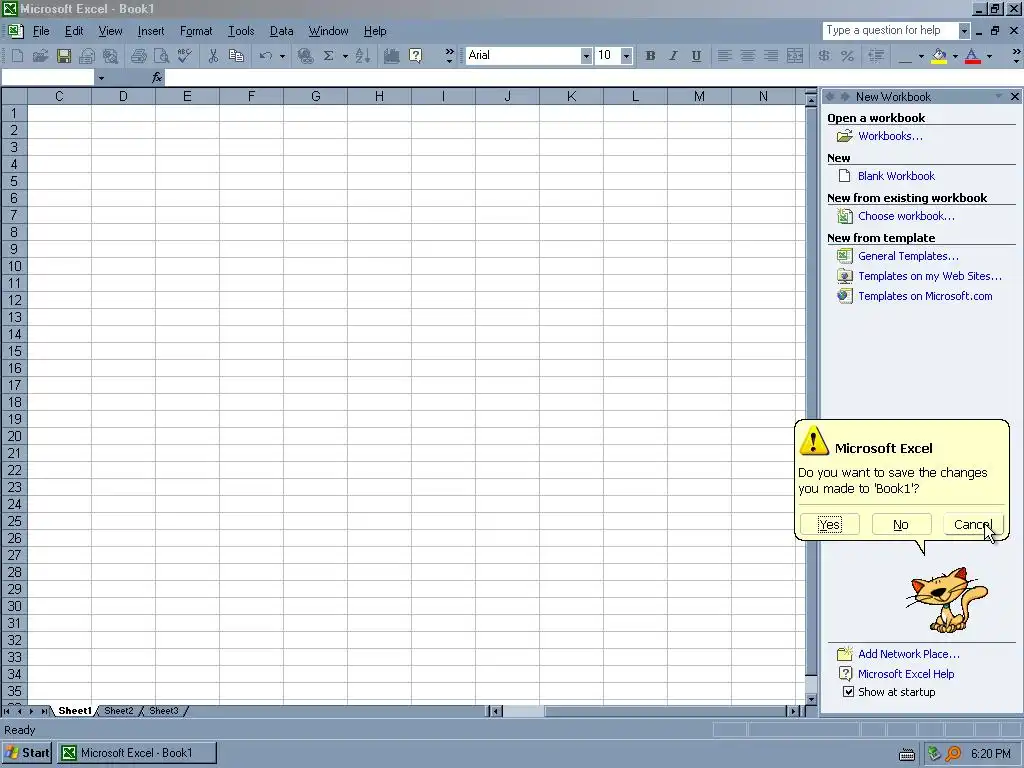Click the Borders toolbar icon

[904, 56]
